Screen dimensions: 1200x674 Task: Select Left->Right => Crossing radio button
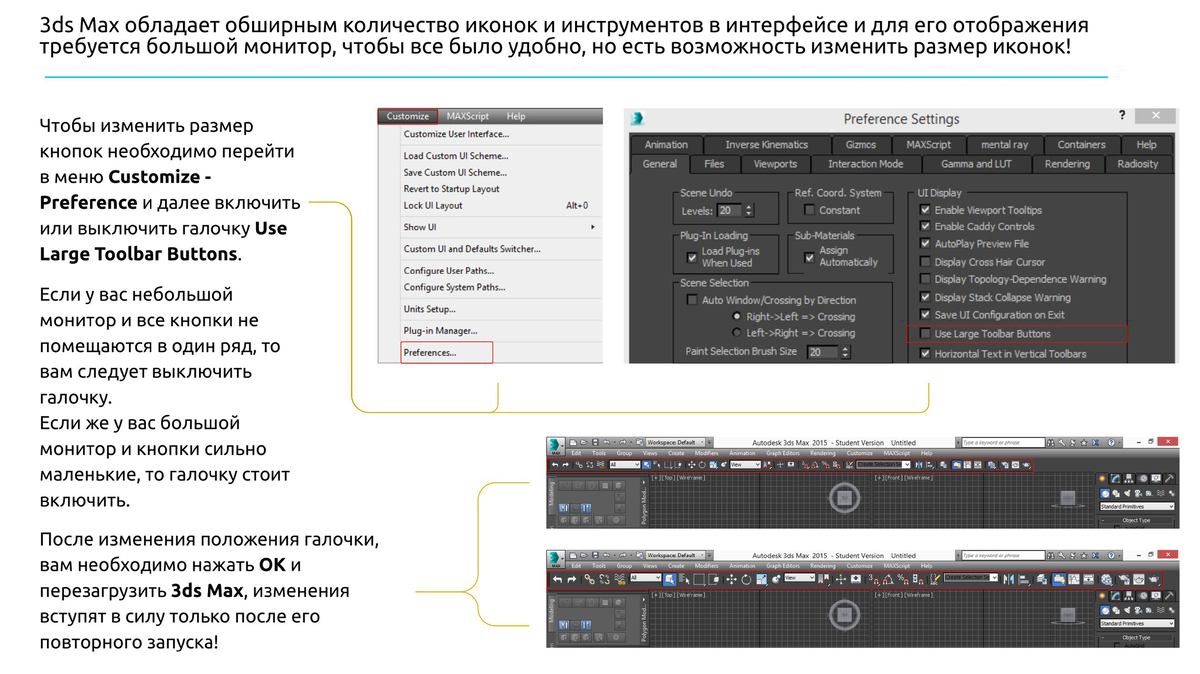[737, 333]
